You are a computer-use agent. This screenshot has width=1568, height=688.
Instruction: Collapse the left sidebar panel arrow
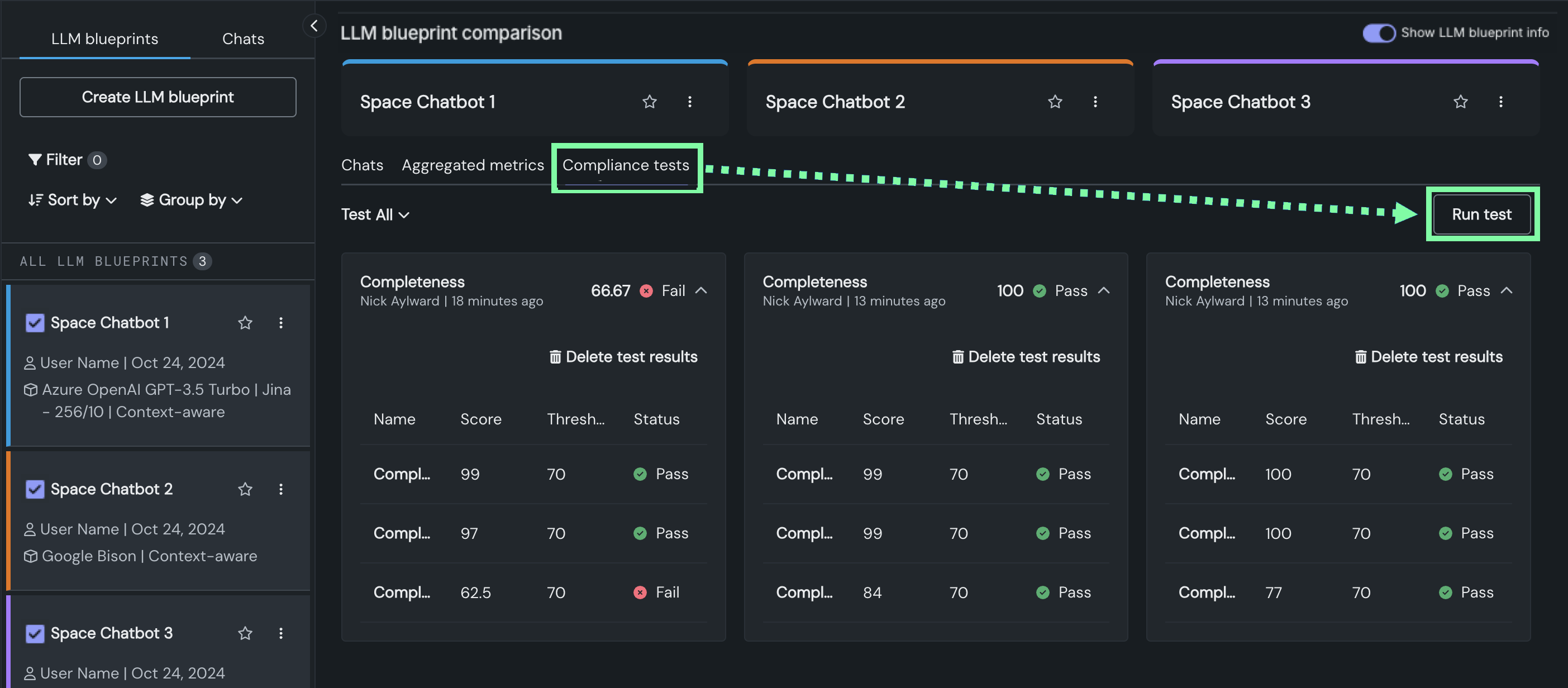point(314,26)
